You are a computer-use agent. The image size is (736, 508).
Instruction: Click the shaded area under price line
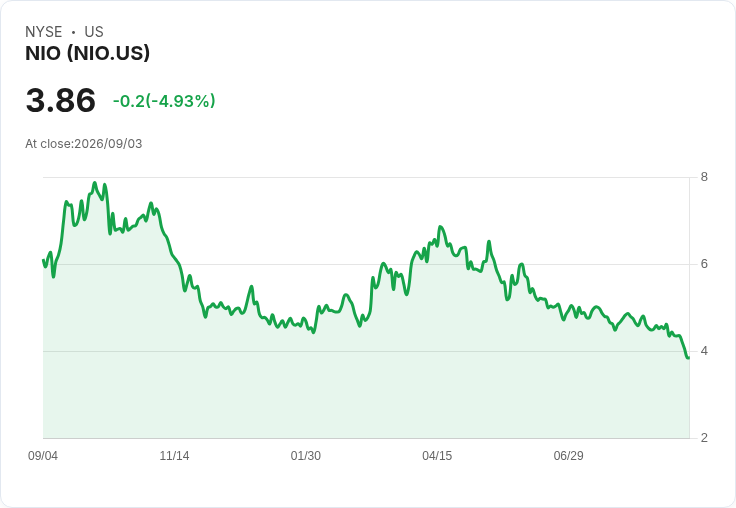[x=366, y=390]
